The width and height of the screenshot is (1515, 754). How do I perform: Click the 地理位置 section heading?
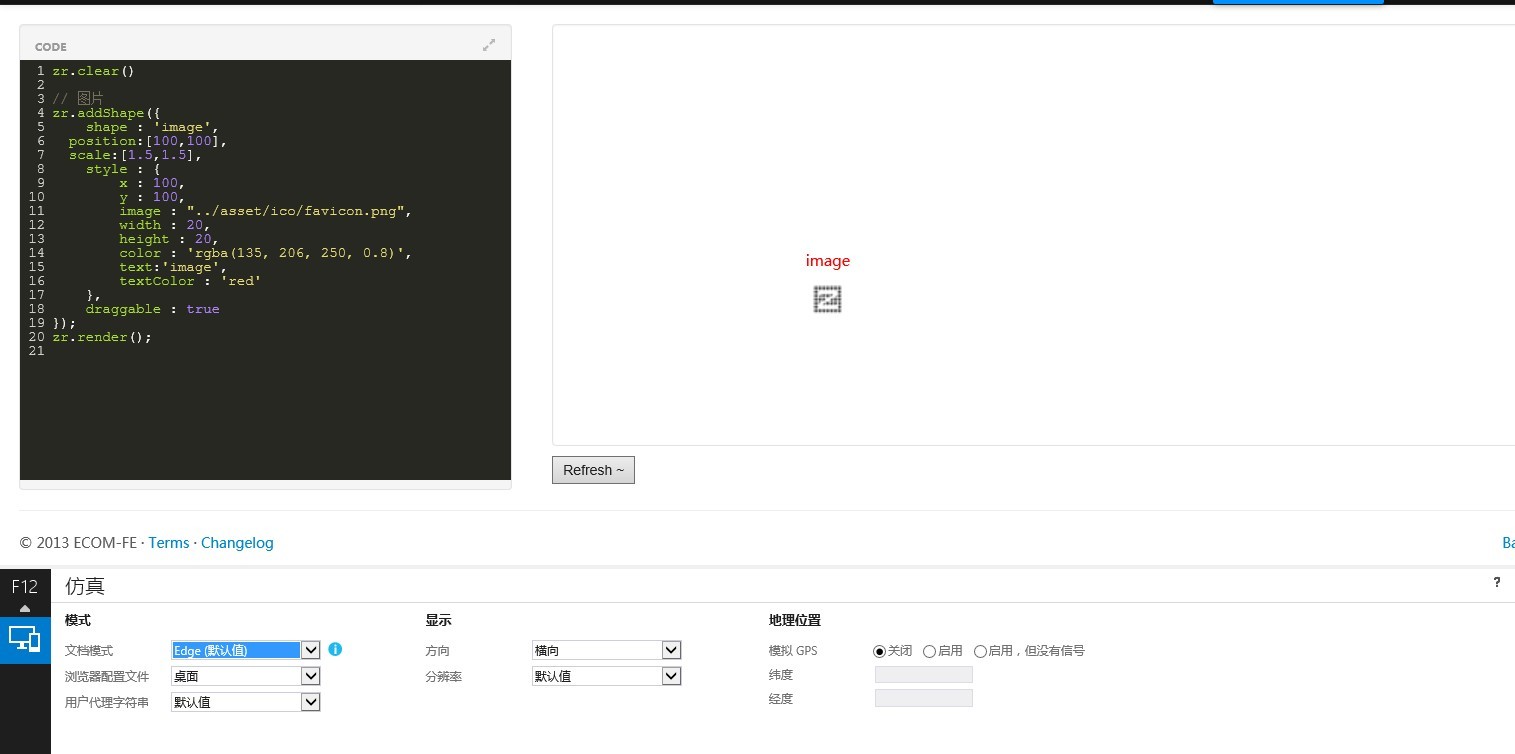(x=795, y=621)
